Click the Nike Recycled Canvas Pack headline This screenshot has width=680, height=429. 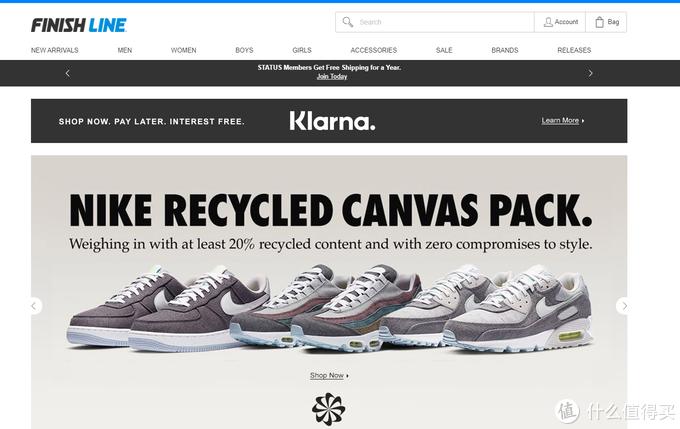(331, 210)
